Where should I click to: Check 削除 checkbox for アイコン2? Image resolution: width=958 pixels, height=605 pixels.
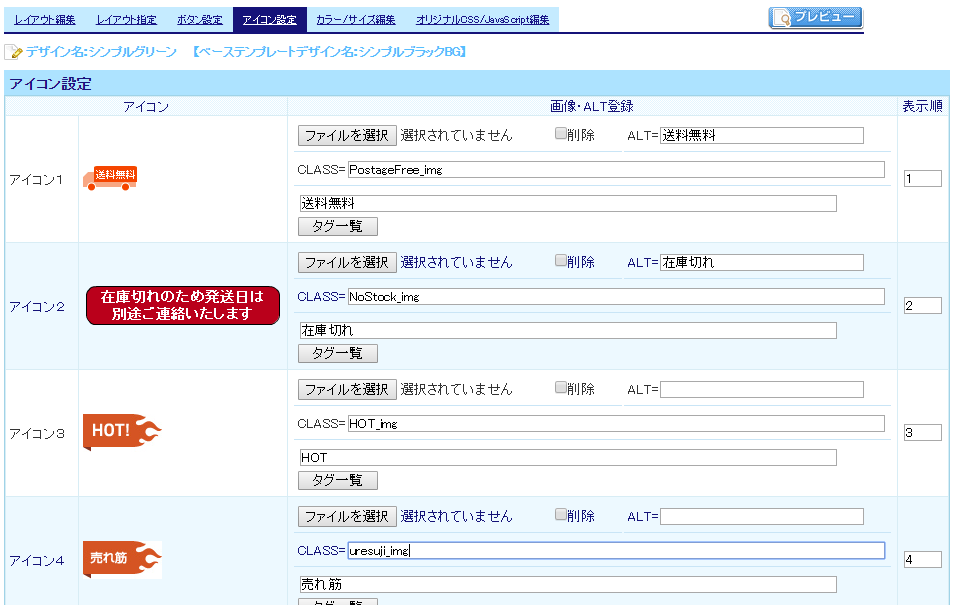tap(560, 260)
